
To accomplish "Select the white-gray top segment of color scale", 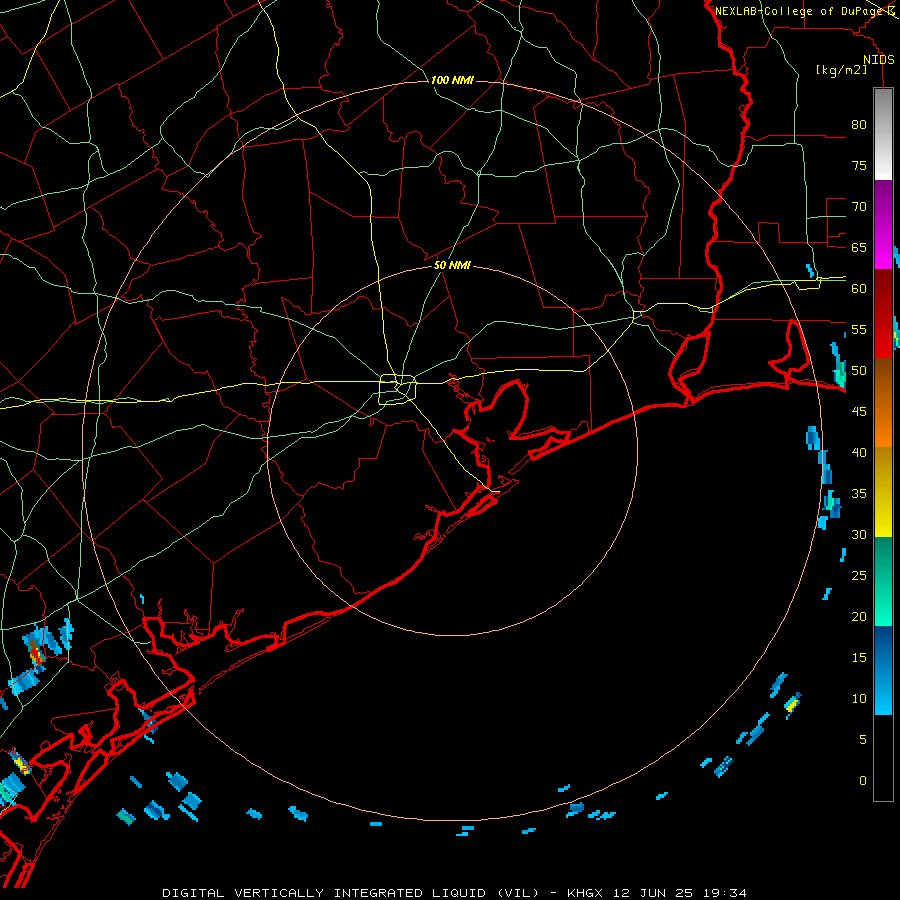I will click(883, 135).
